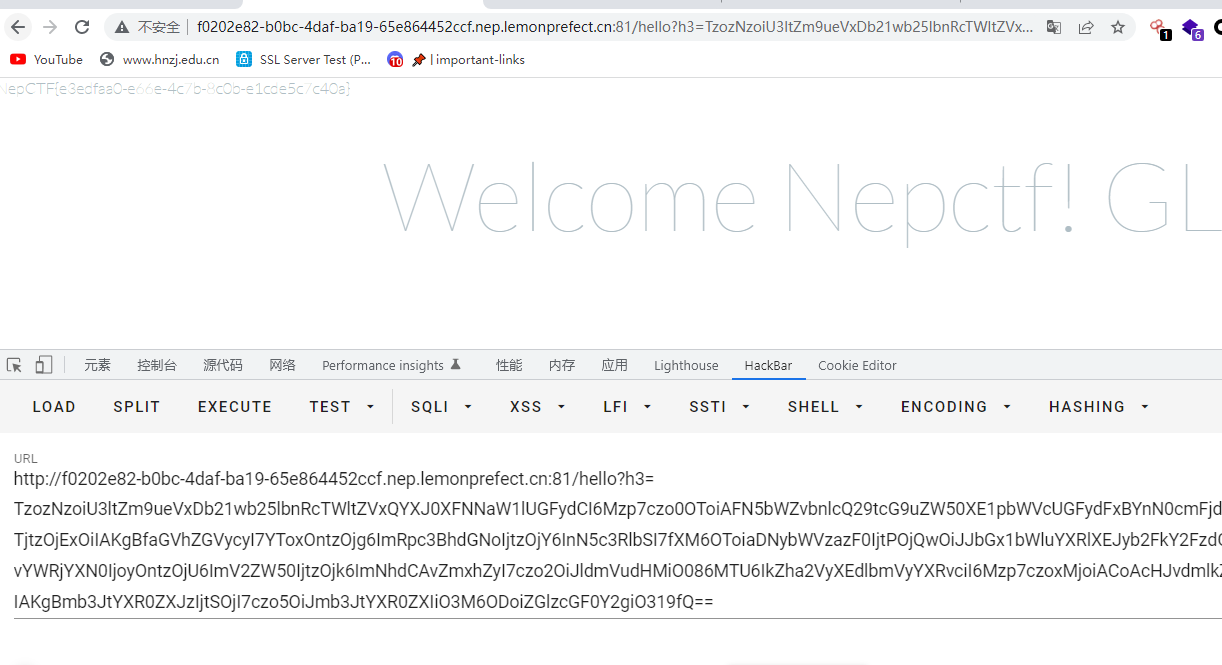Image resolution: width=1222 pixels, height=665 pixels.
Task: Click the share page icon
Action: point(1086,27)
